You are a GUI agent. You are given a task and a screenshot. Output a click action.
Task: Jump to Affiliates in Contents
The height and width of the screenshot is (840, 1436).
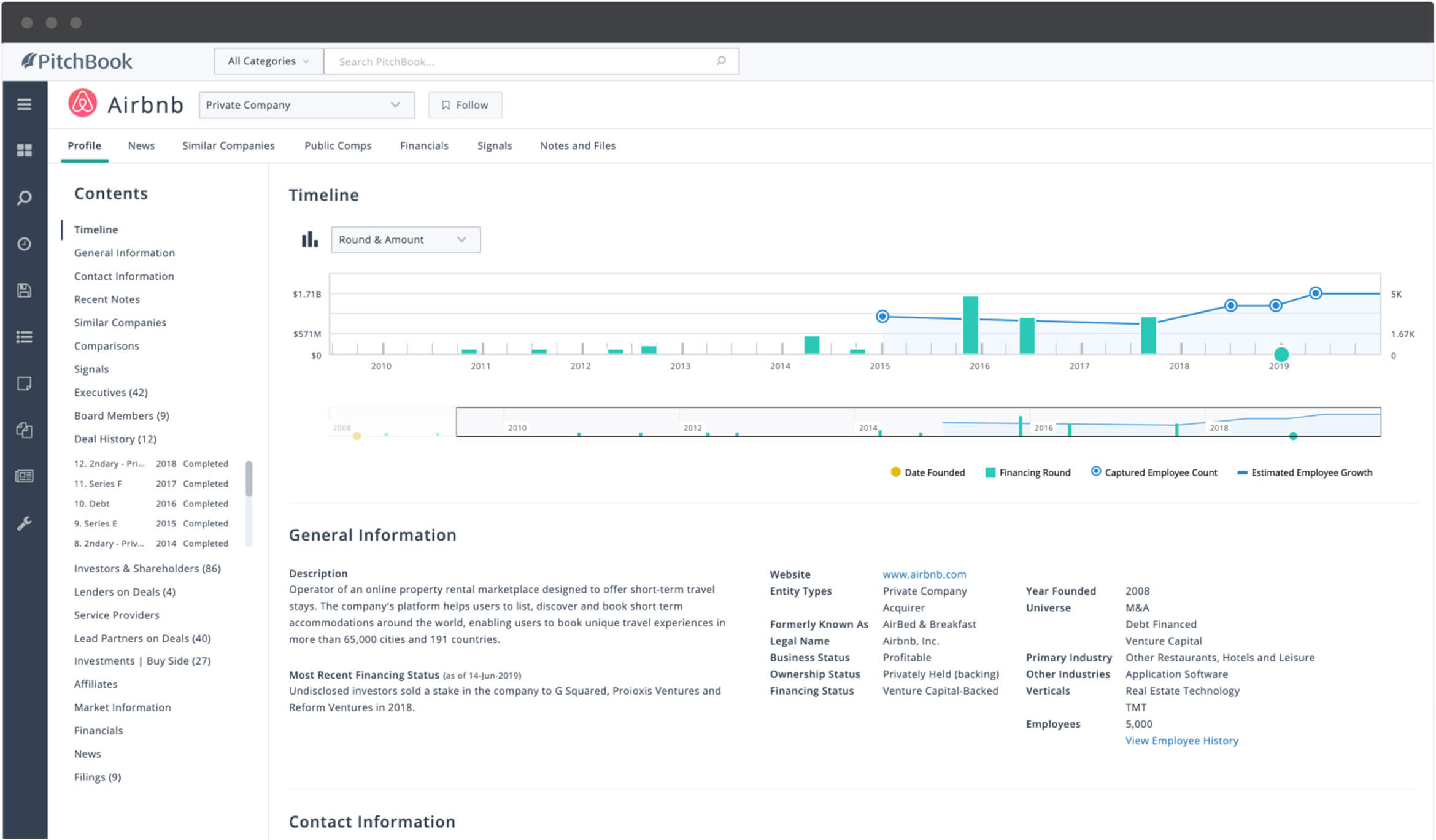pos(96,684)
